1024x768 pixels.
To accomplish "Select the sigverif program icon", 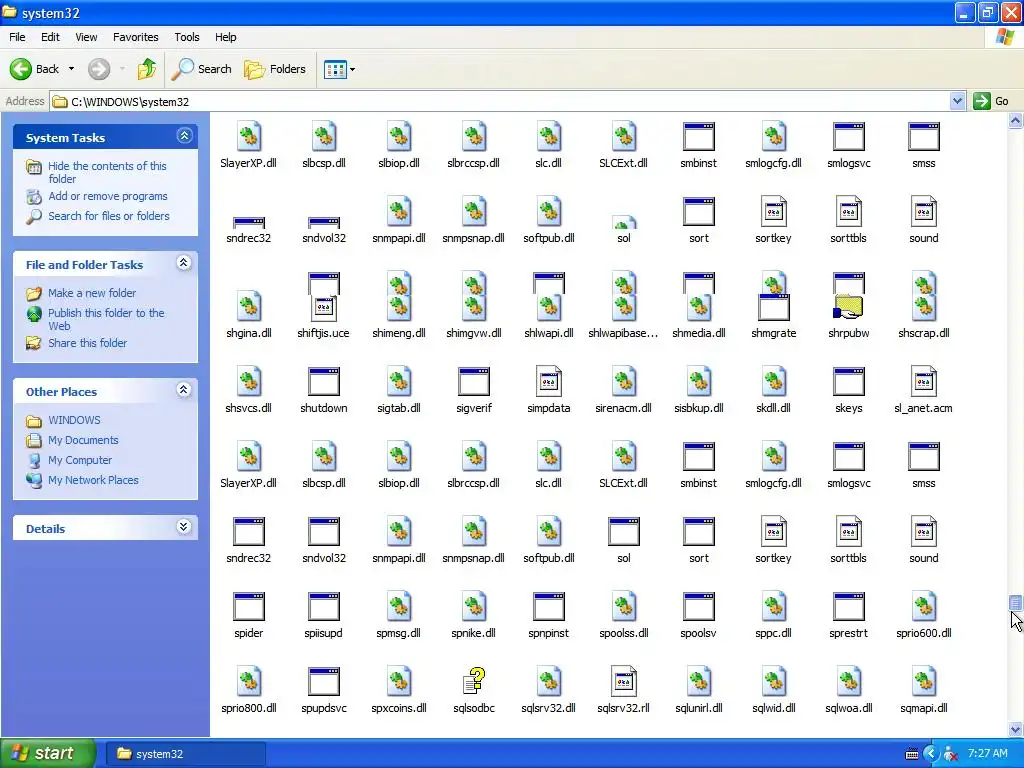I will click(474, 382).
